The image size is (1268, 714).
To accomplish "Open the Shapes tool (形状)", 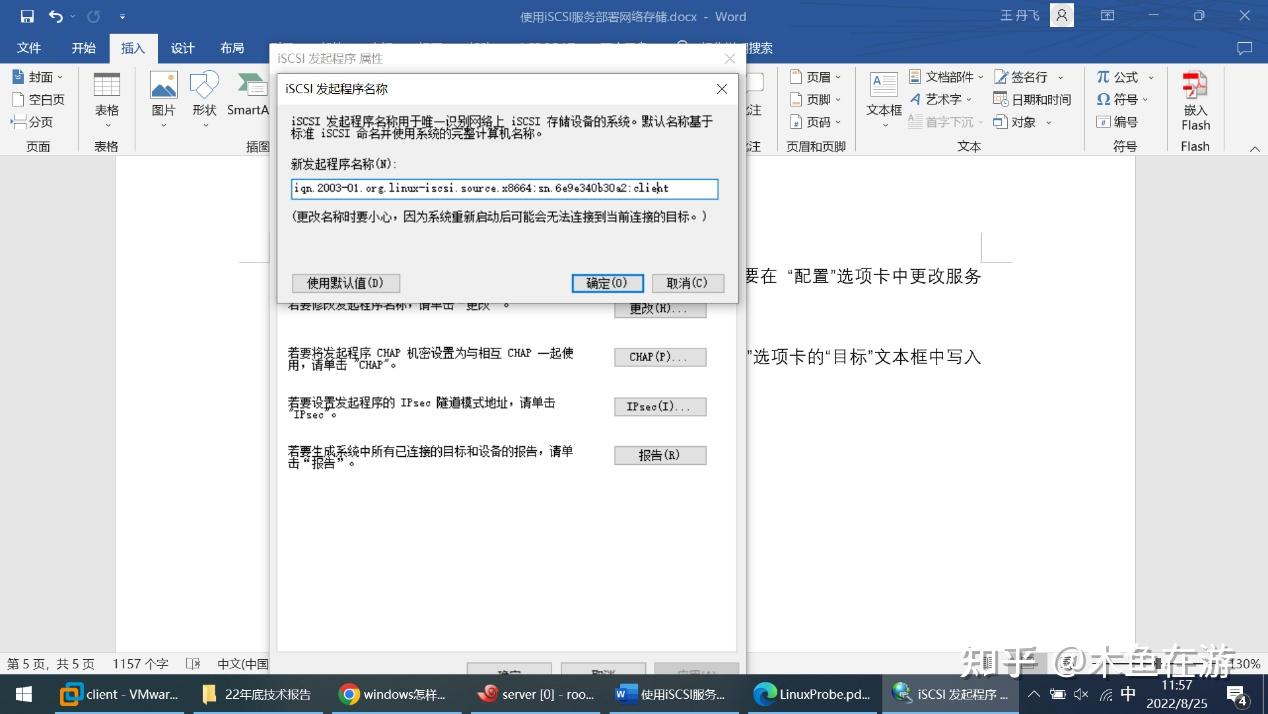I will point(204,95).
